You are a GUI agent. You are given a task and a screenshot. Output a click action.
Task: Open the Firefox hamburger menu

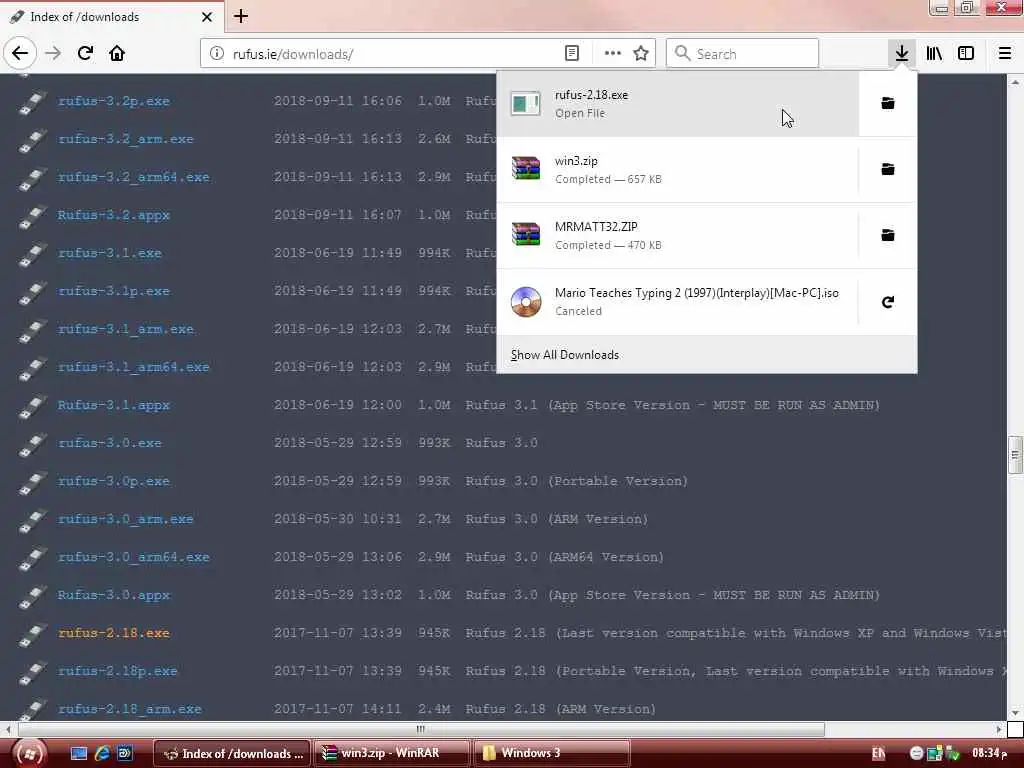point(1005,53)
